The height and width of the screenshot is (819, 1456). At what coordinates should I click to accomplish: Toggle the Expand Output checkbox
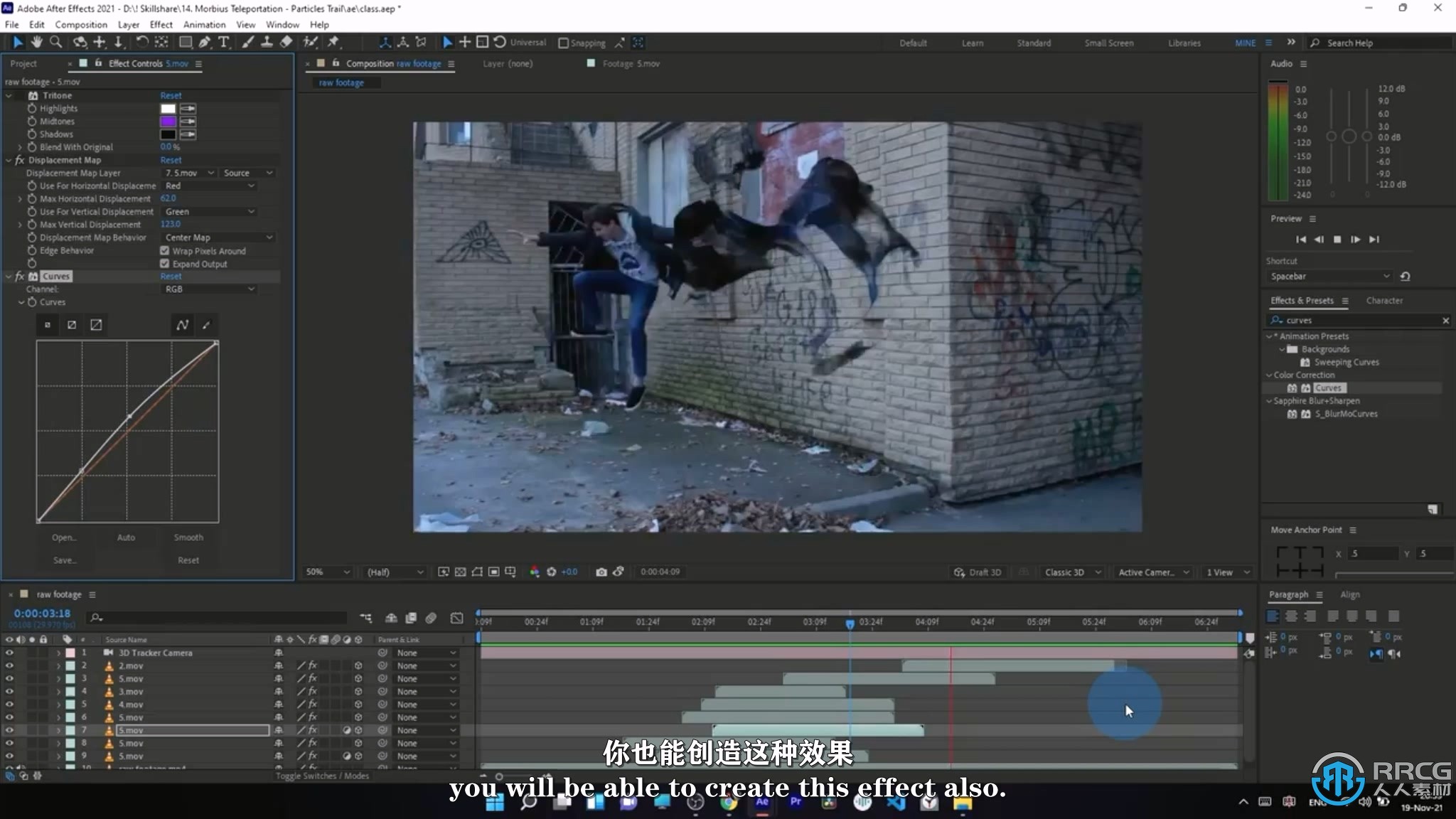pyautogui.click(x=165, y=264)
